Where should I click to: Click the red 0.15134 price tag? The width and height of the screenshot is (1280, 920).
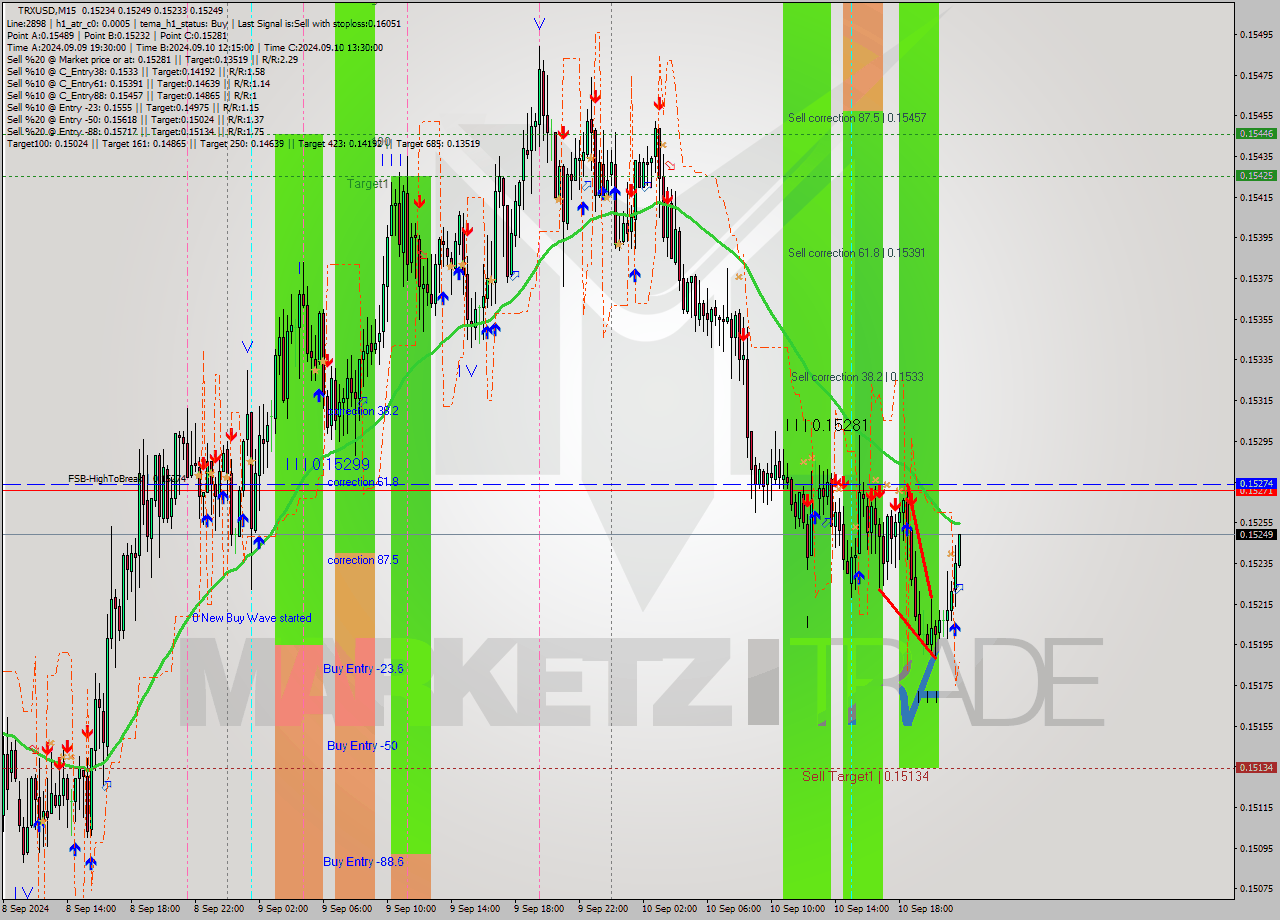coord(1256,768)
